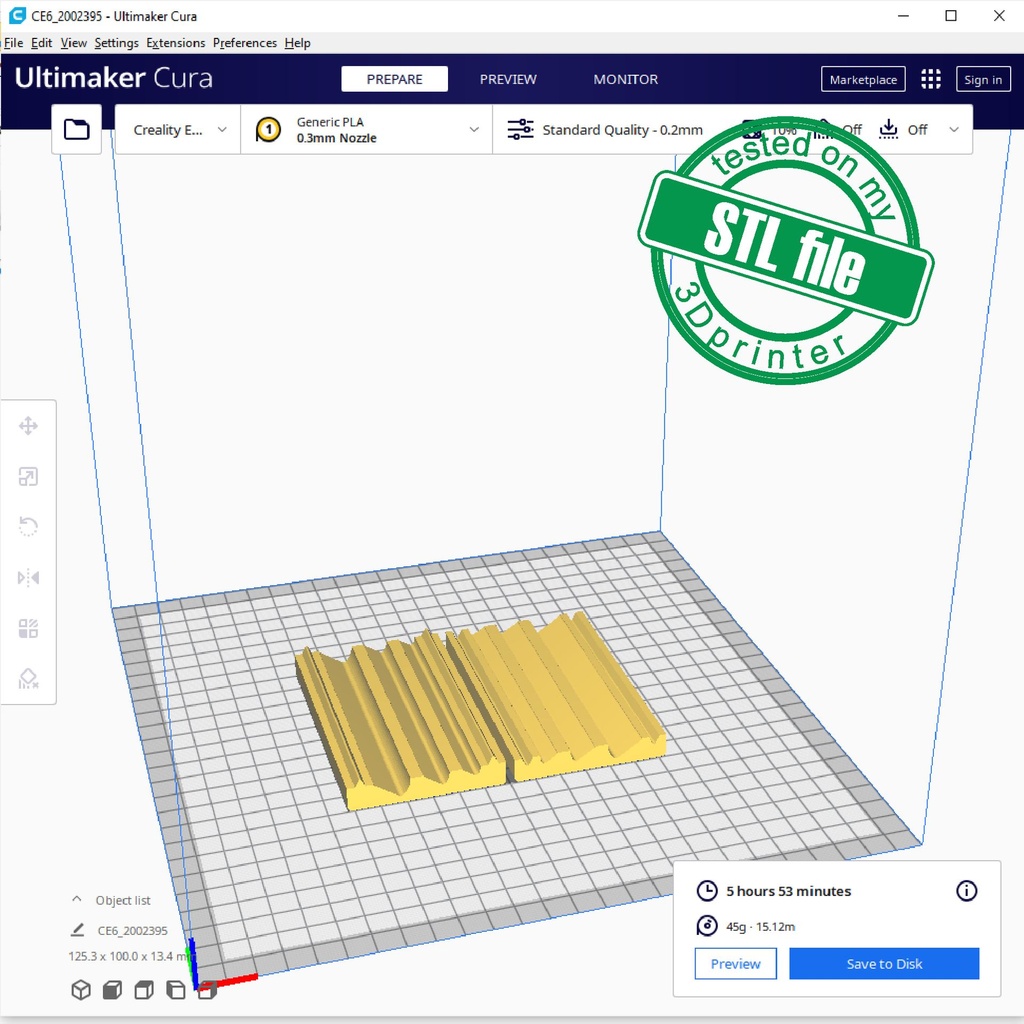The width and height of the screenshot is (1024, 1024).
Task: Expand Generic PLA material dropdown
Action: coord(366,130)
